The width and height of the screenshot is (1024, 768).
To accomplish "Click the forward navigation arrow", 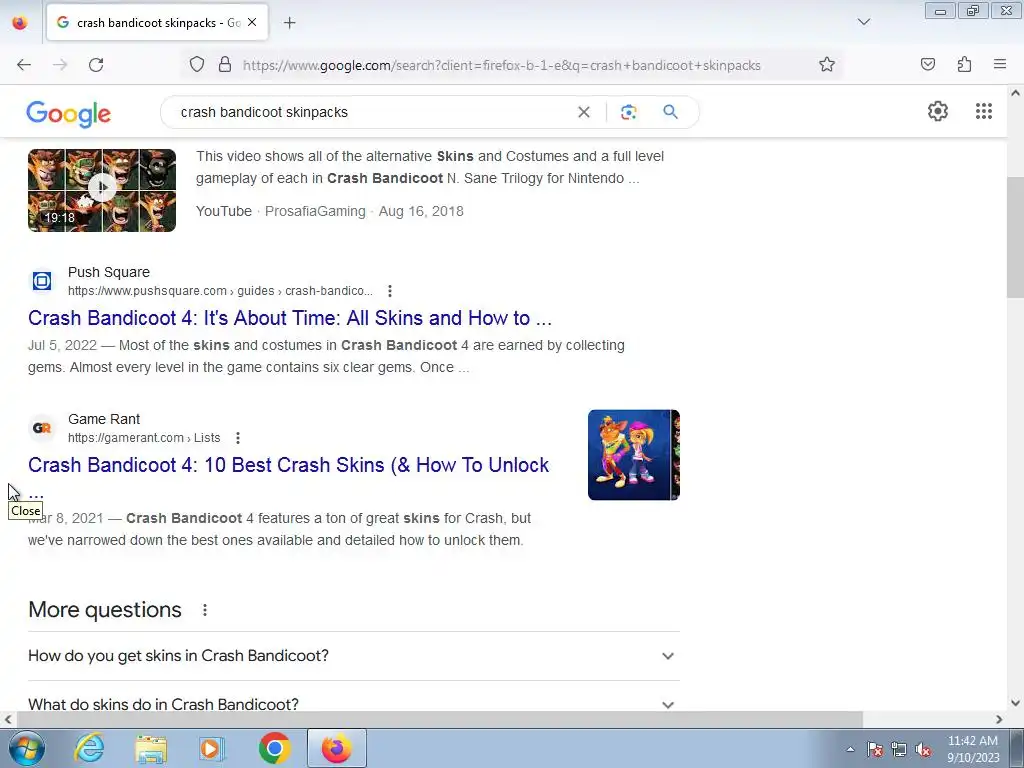I will [60, 65].
